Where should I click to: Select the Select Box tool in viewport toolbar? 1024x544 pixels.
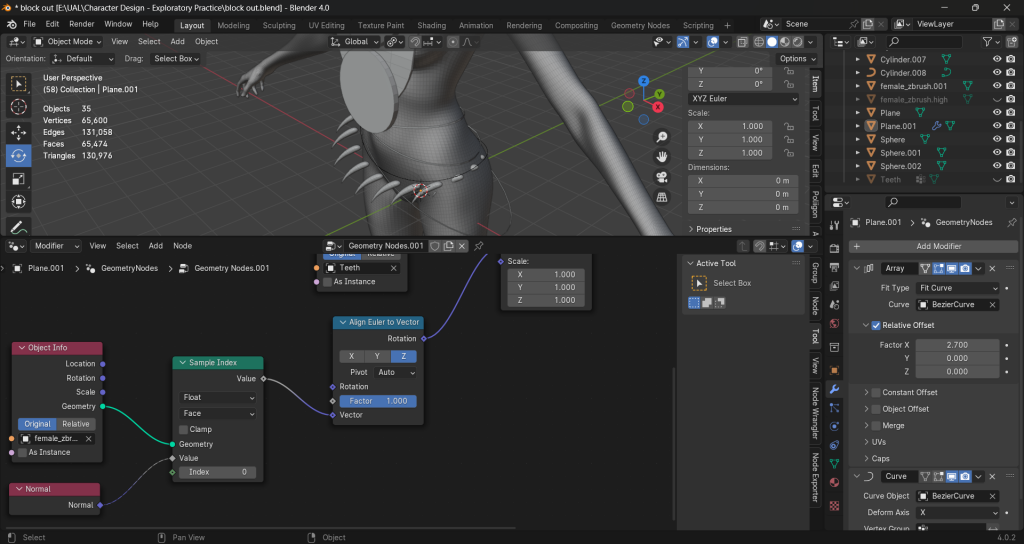click(x=18, y=84)
